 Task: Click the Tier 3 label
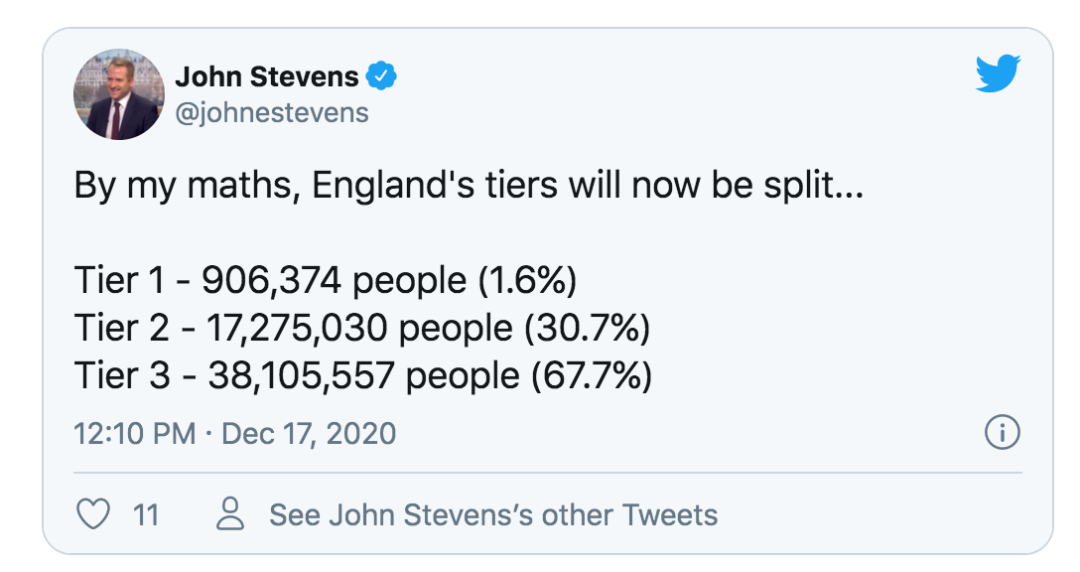click(124, 375)
